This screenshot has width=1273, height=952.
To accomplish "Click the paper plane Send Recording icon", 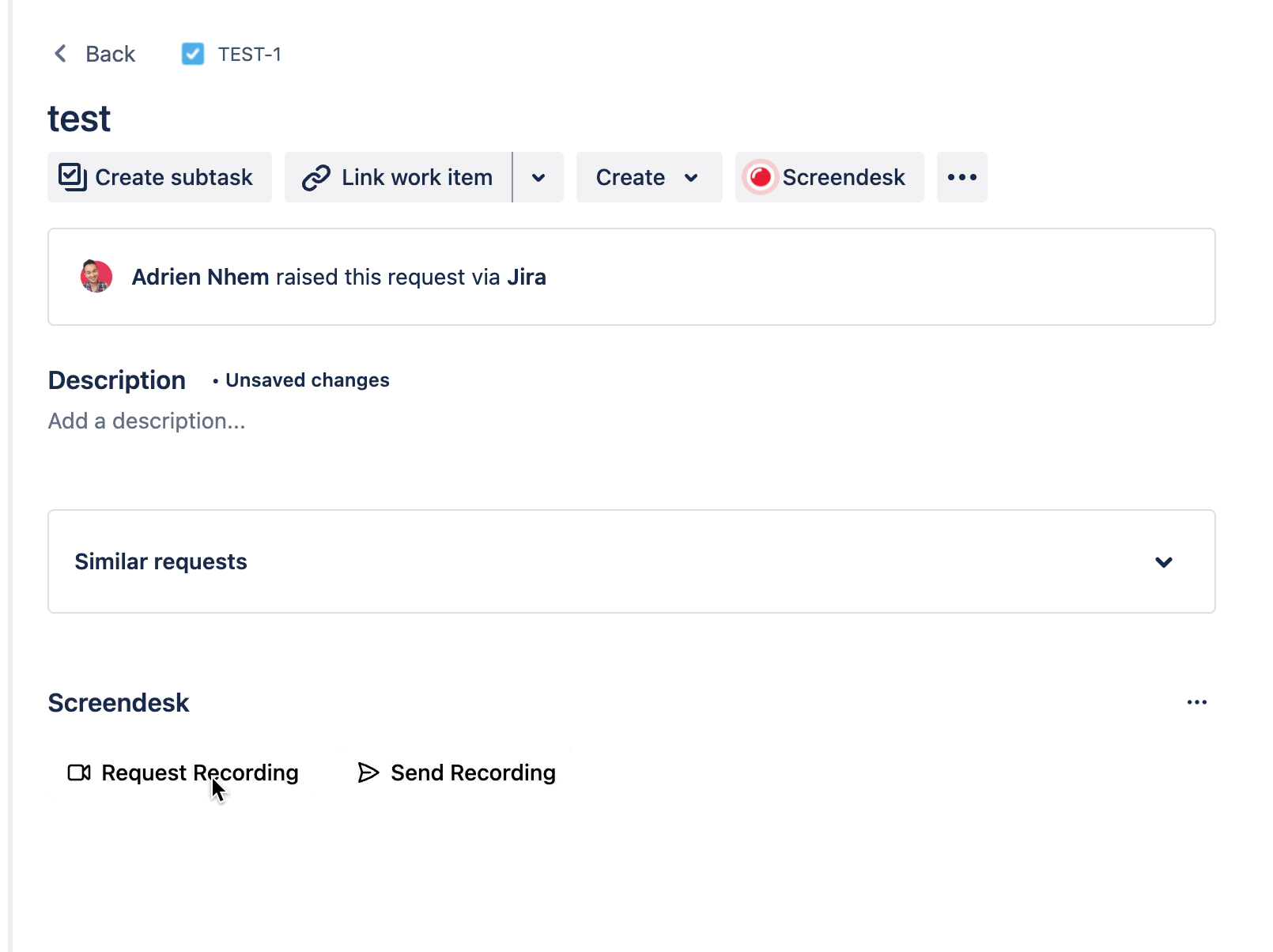I will click(368, 773).
